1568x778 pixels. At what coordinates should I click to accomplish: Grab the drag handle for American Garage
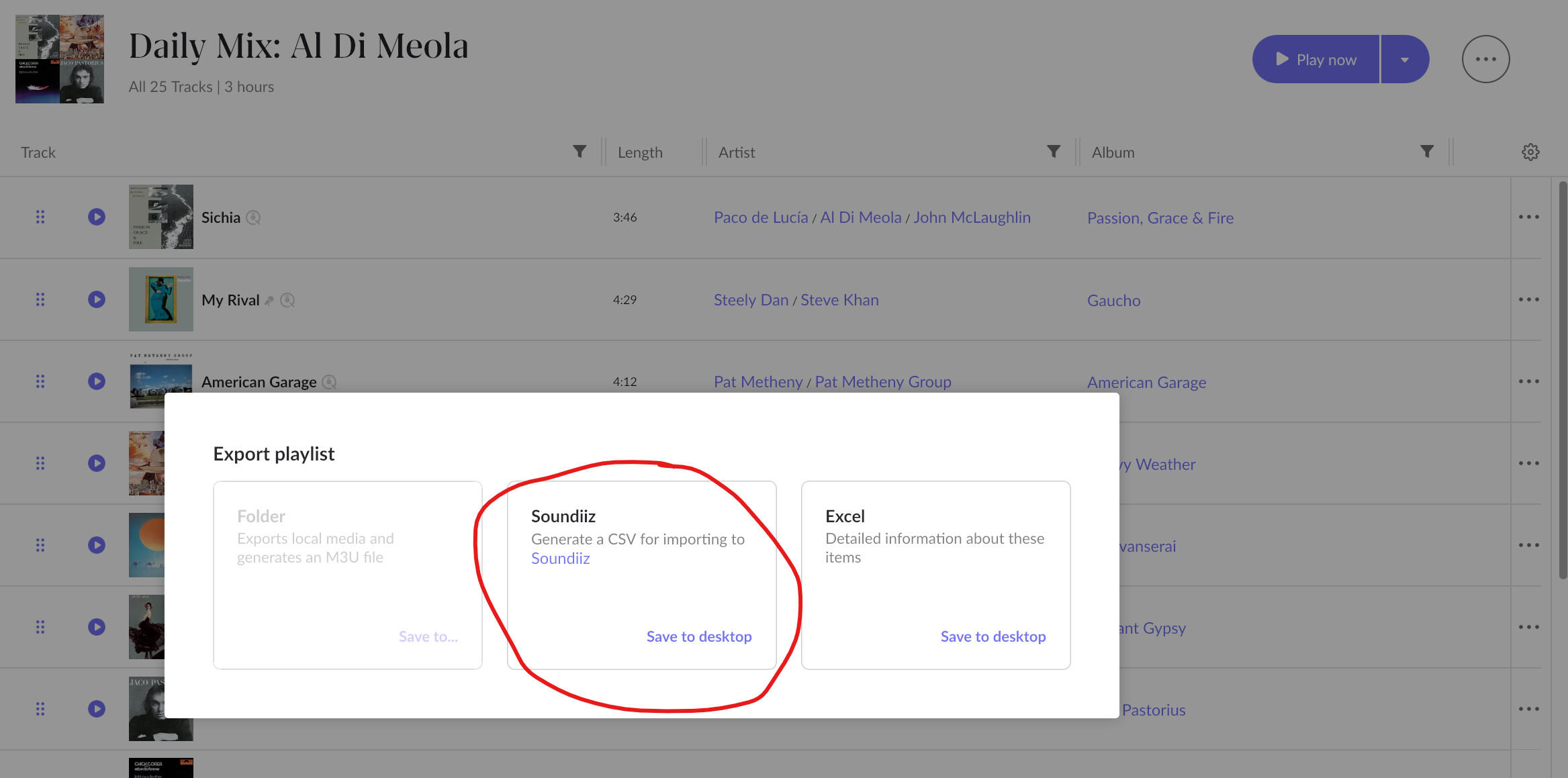[x=40, y=381]
